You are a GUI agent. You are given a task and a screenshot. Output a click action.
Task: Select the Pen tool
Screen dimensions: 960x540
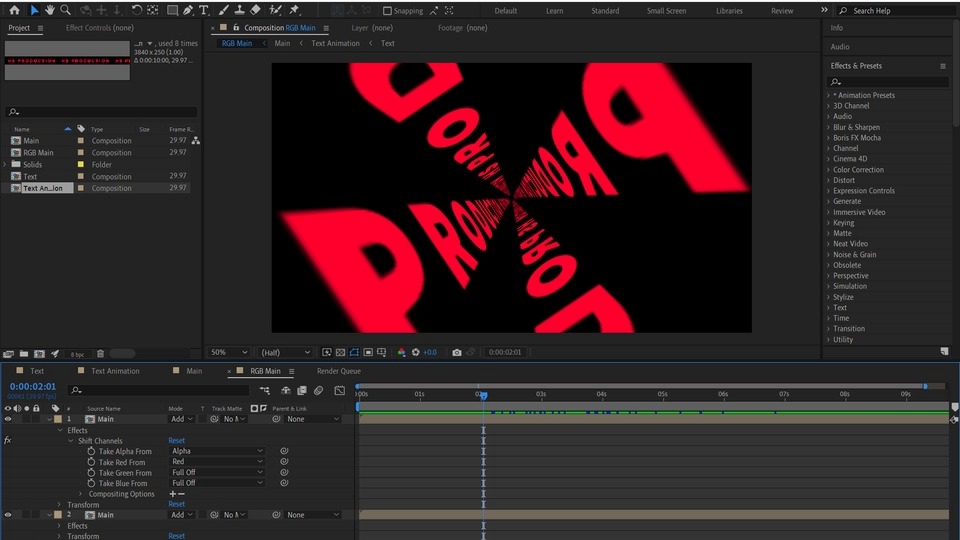click(x=187, y=10)
